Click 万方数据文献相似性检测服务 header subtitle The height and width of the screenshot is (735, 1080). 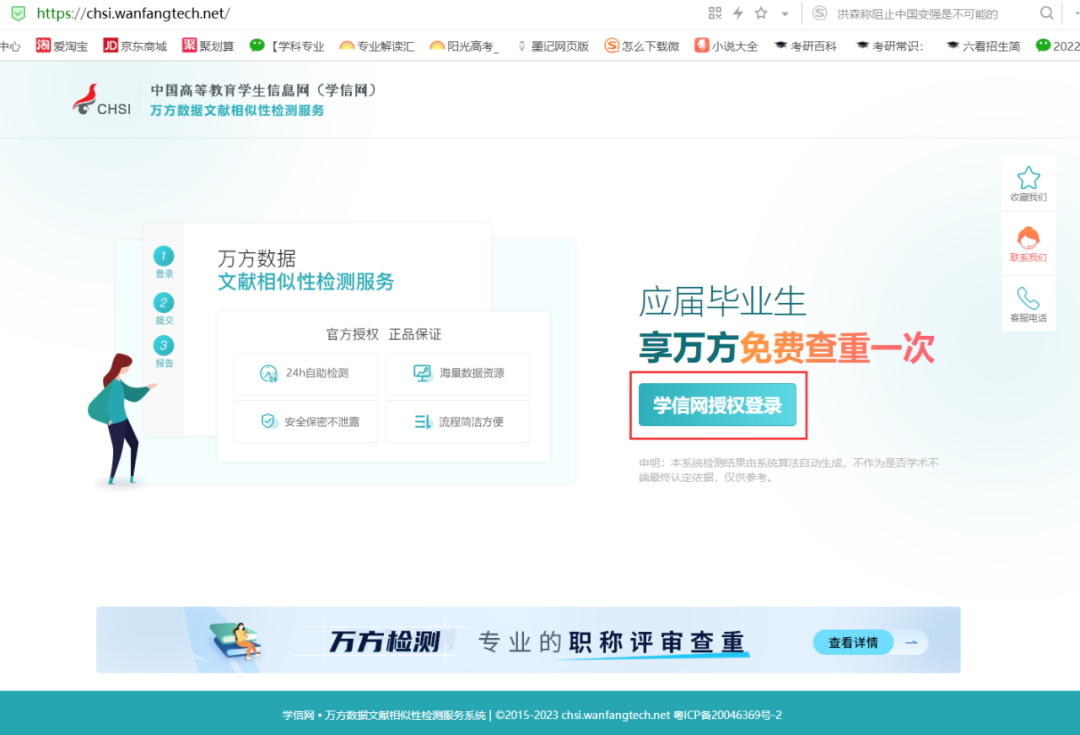pos(237,110)
